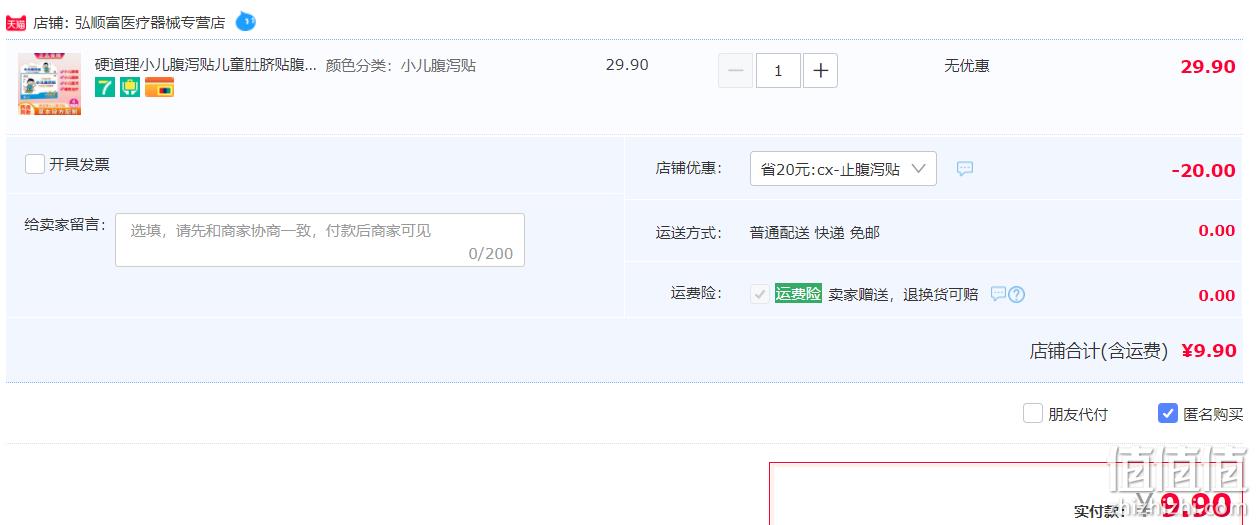1257x525 pixels.
Task: Click the unit price 29.90 in black
Action: tap(627, 65)
